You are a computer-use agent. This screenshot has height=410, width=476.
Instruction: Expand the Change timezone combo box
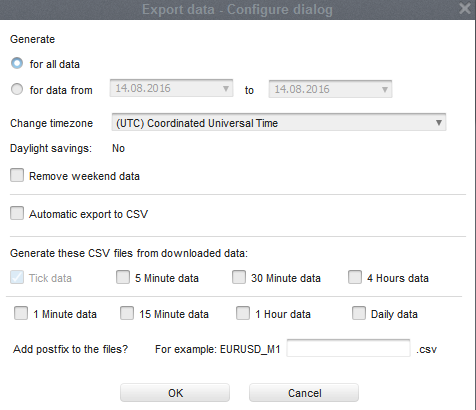279,123
